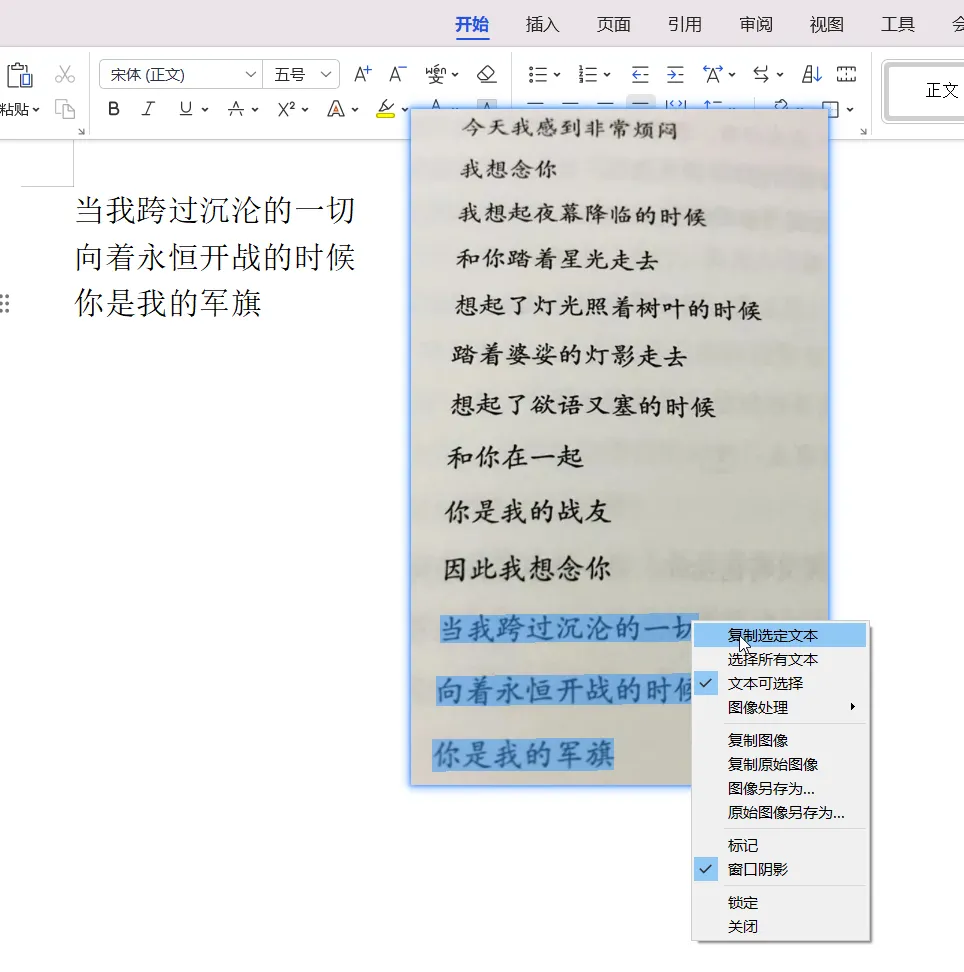The height and width of the screenshot is (972, 964).
Task: Click the cut scissors icon
Action: 65,74
